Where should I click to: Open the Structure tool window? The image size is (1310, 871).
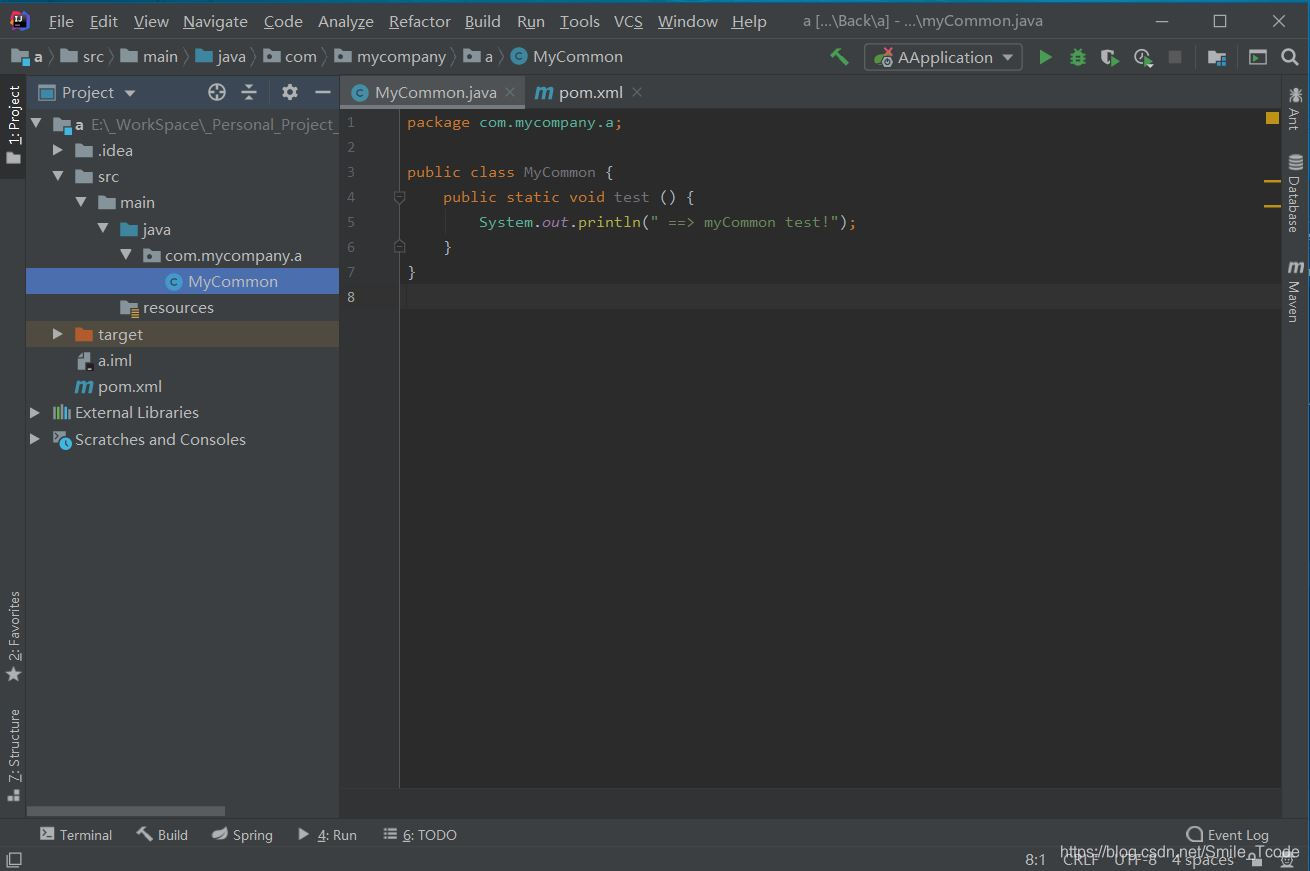coord(14,755)
